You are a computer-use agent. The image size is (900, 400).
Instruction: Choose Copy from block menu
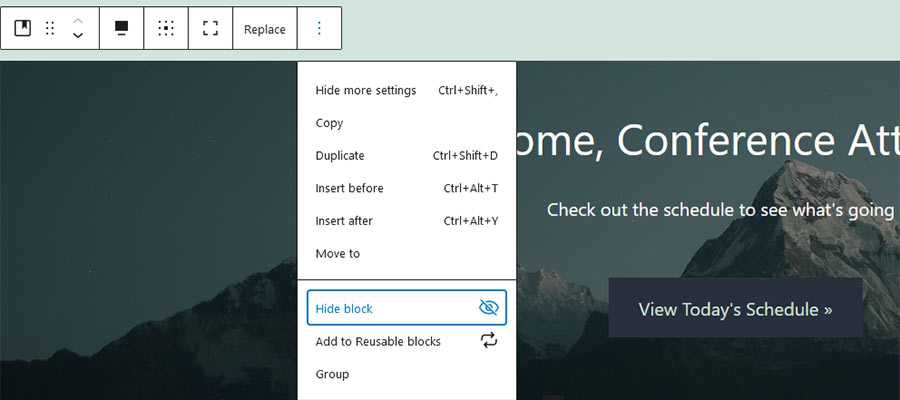pos(329,123)
